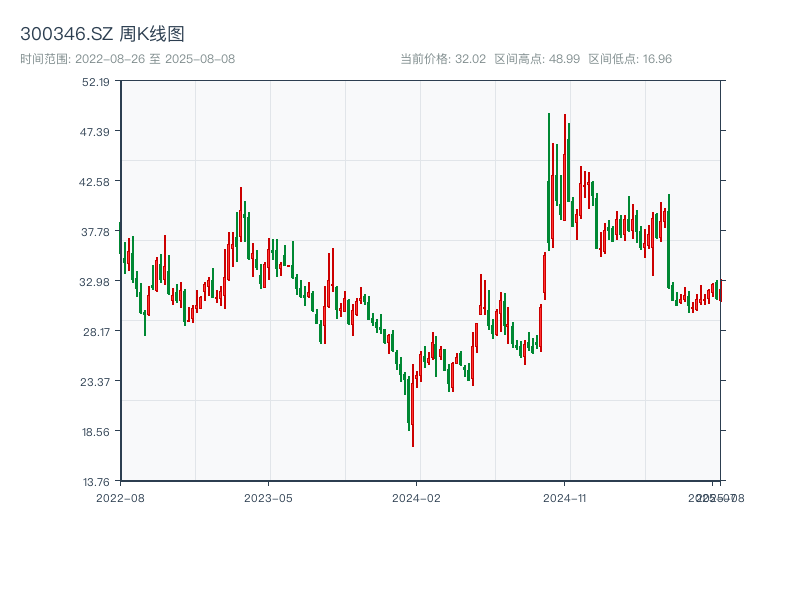Select the 2023-05 x-axis date label
Viewport: 800px width, 600px height.
coord(268,497)
